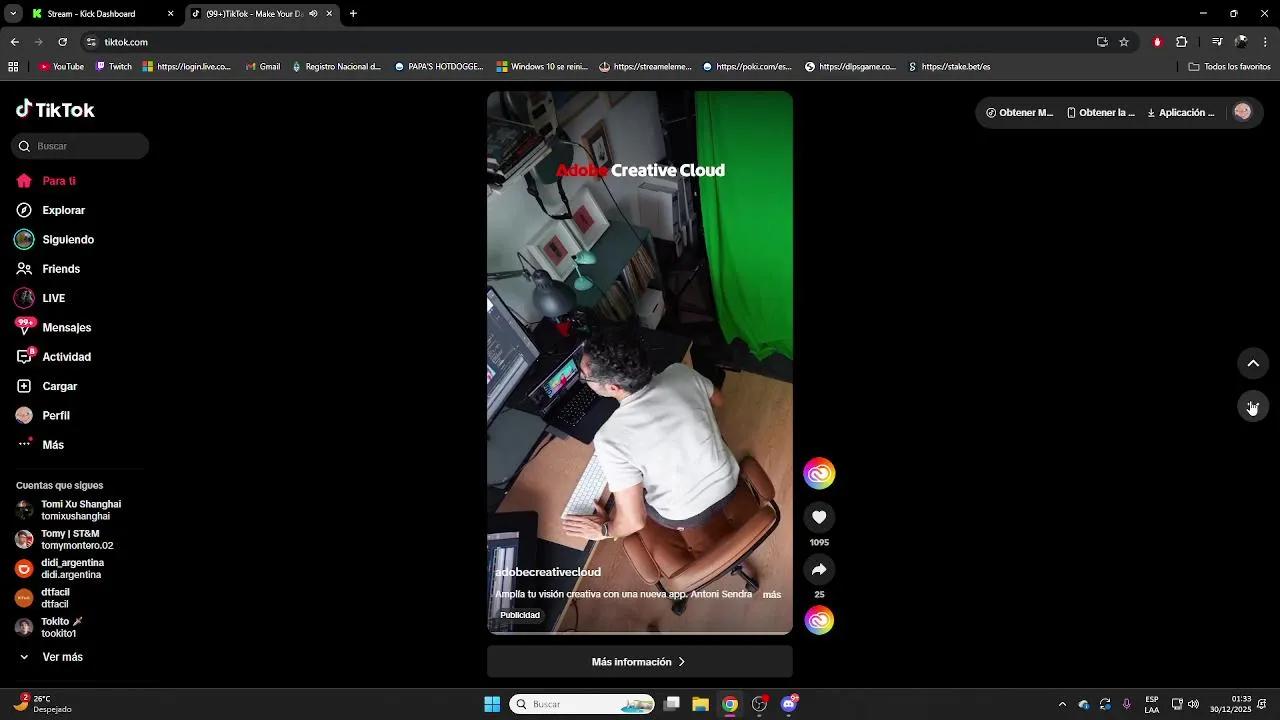Open Discord from taskbar

[x=789, y=704]
